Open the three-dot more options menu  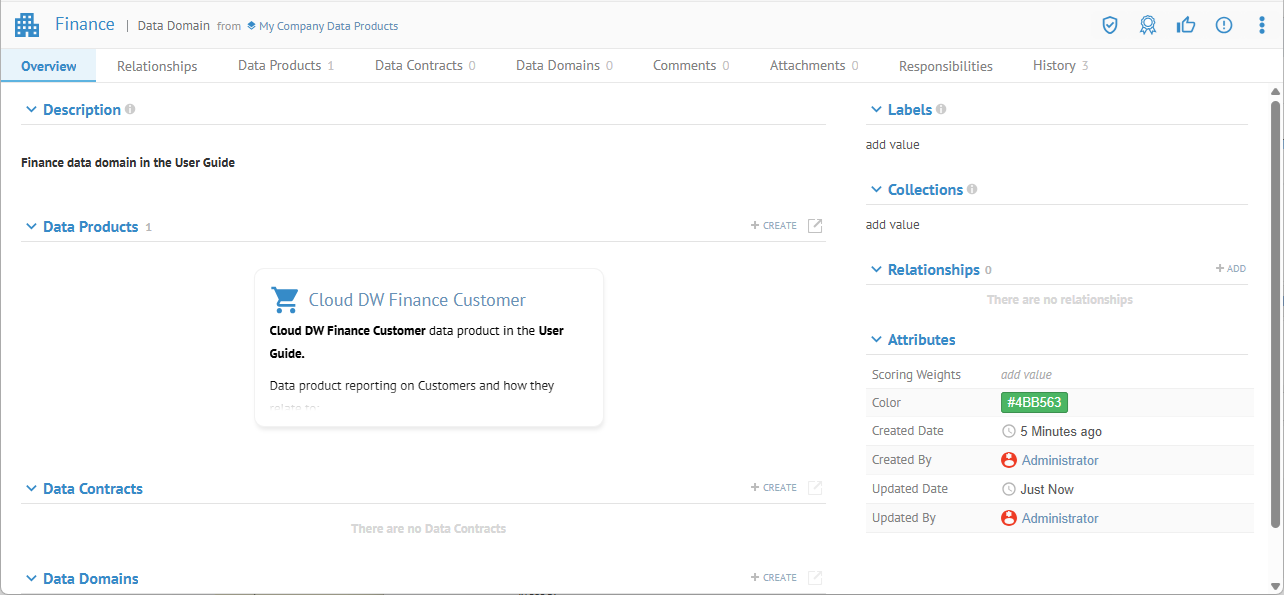1262,26
